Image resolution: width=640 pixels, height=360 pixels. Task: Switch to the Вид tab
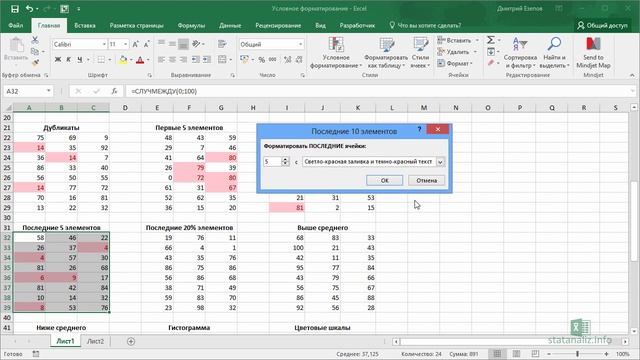pyautogui.click(x=320, y=25)
